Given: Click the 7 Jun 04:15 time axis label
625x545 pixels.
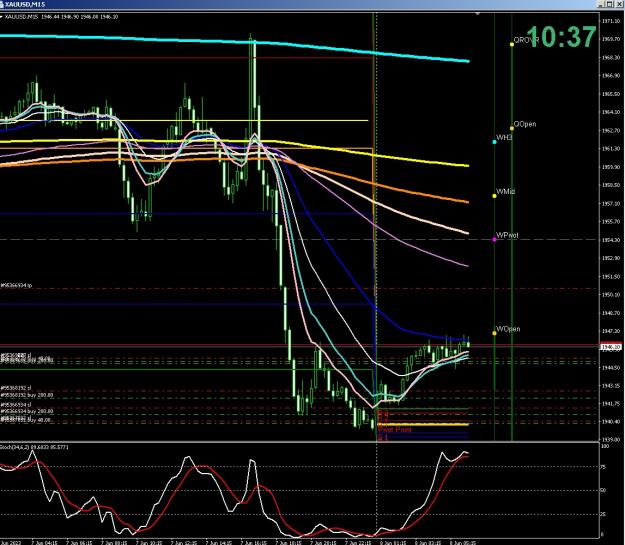Looking at the screenshot, I should [x=45, y=543].
